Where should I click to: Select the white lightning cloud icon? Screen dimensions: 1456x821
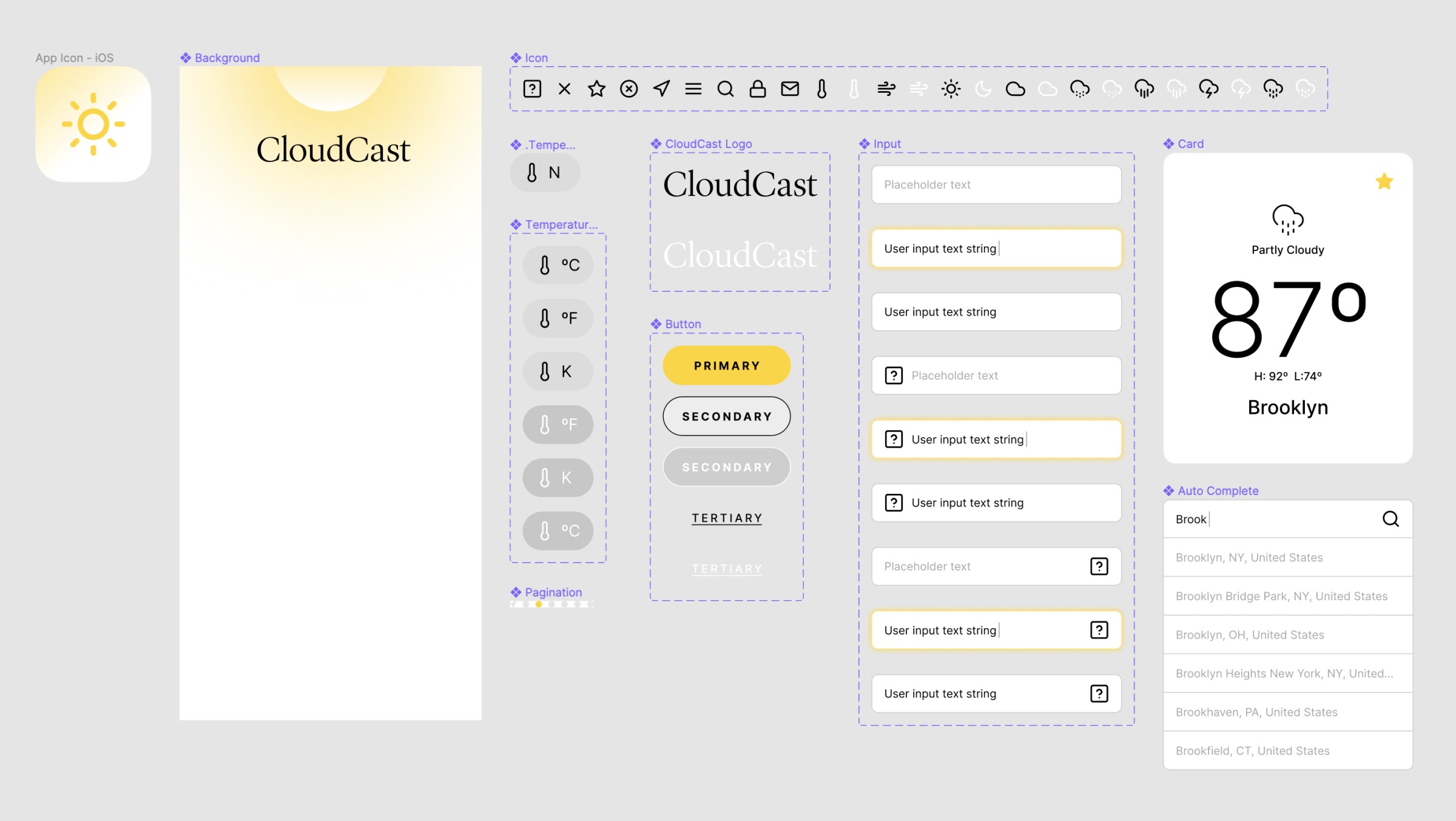click(1241, 89)
